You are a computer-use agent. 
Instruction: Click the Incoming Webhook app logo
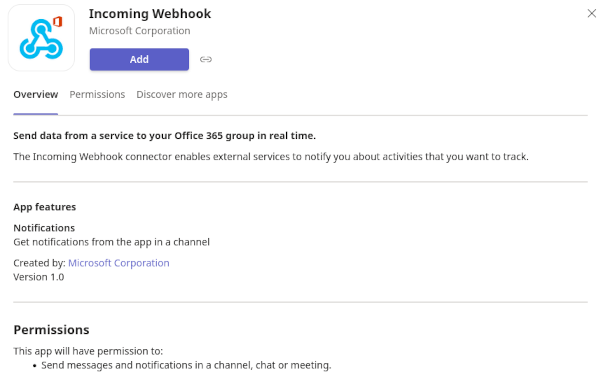(x=41, y=38)
